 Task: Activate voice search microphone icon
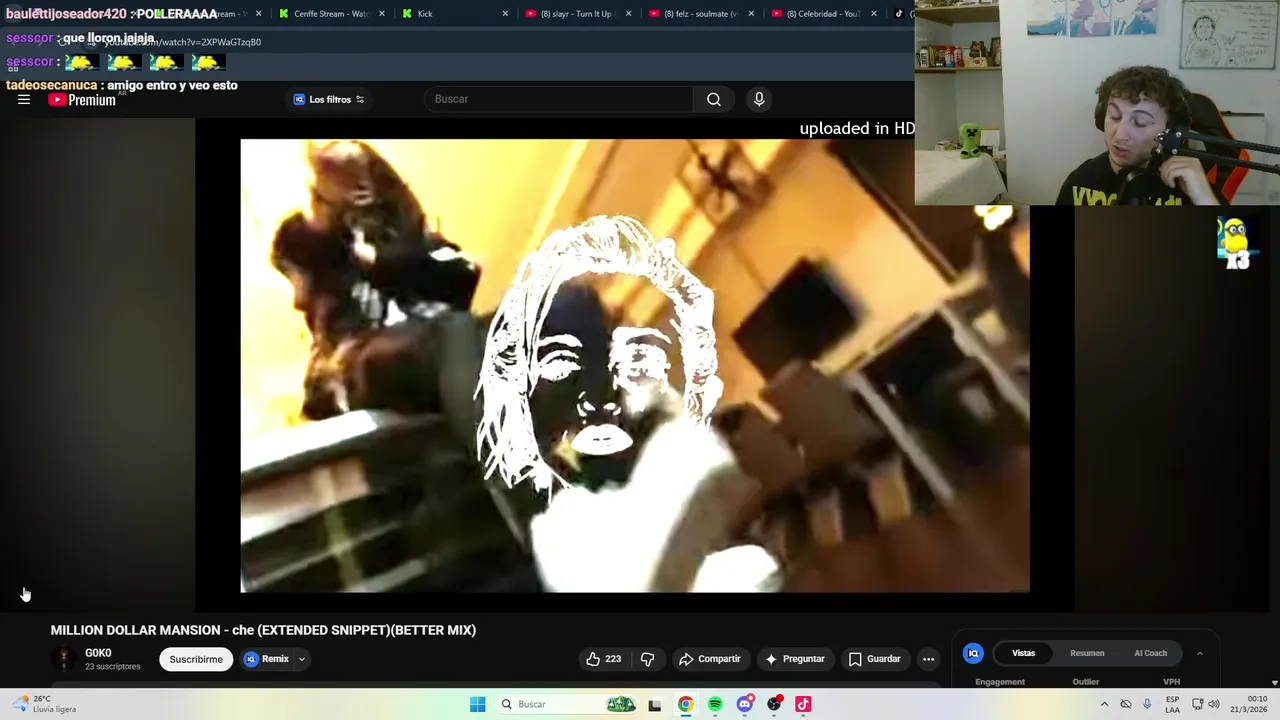759,99
